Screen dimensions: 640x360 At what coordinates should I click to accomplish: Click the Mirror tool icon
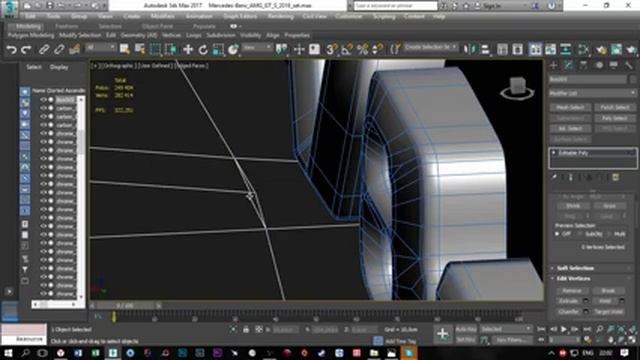tap(470, 49)
